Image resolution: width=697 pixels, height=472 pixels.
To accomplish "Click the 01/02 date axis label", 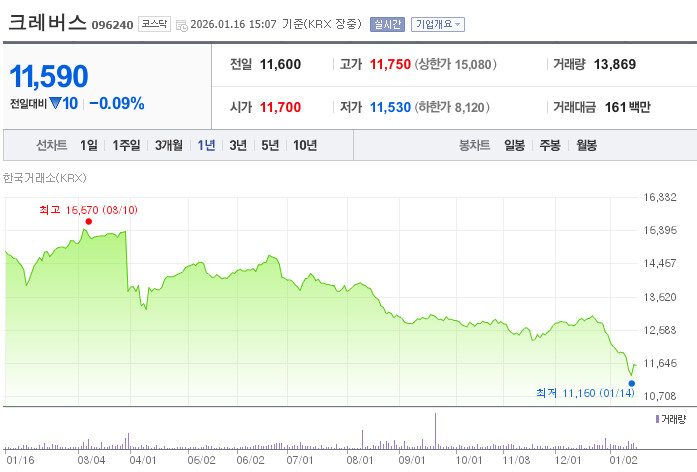I will [x=623, y=460].
